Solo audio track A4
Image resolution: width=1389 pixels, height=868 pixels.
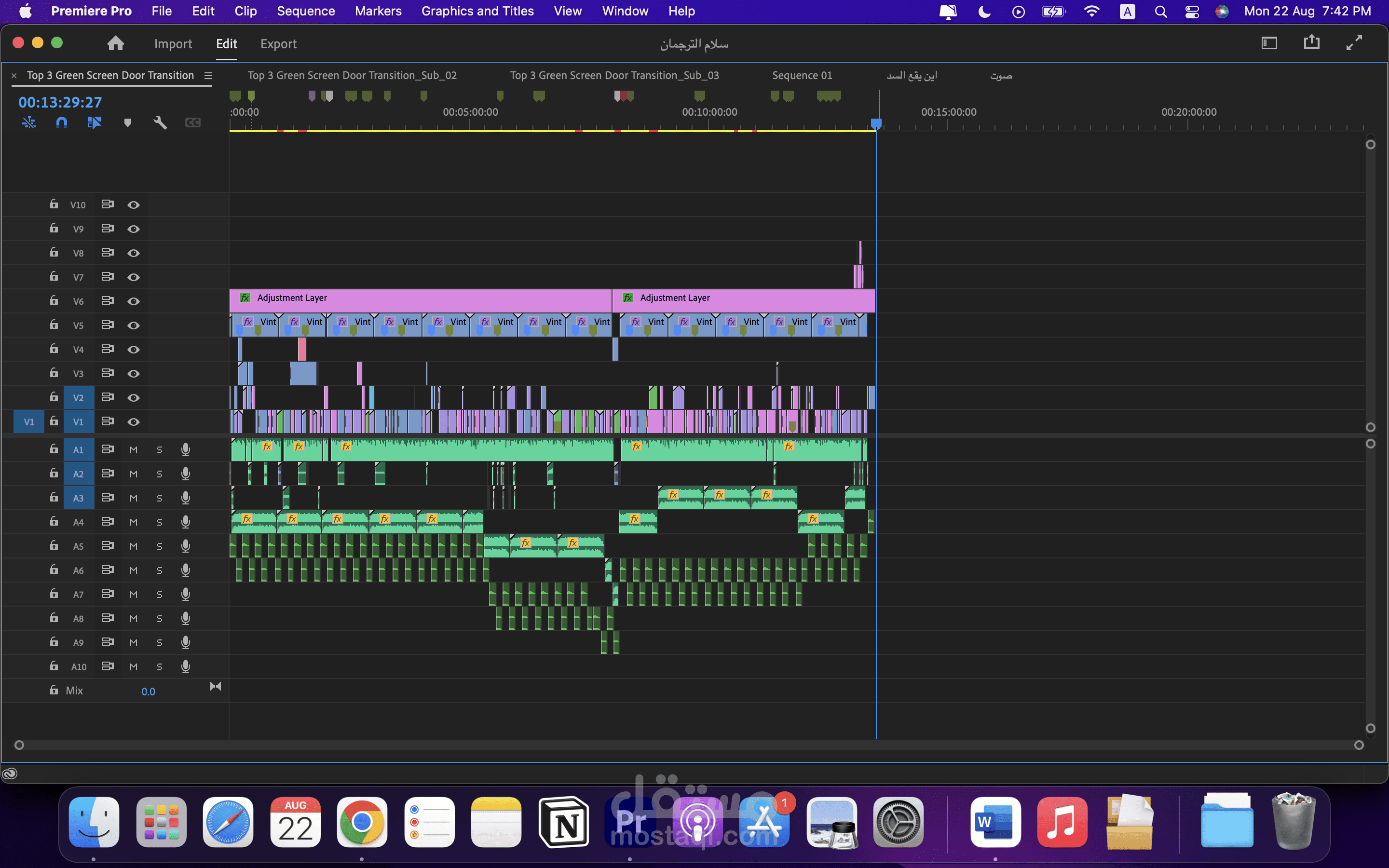point(160,522)
